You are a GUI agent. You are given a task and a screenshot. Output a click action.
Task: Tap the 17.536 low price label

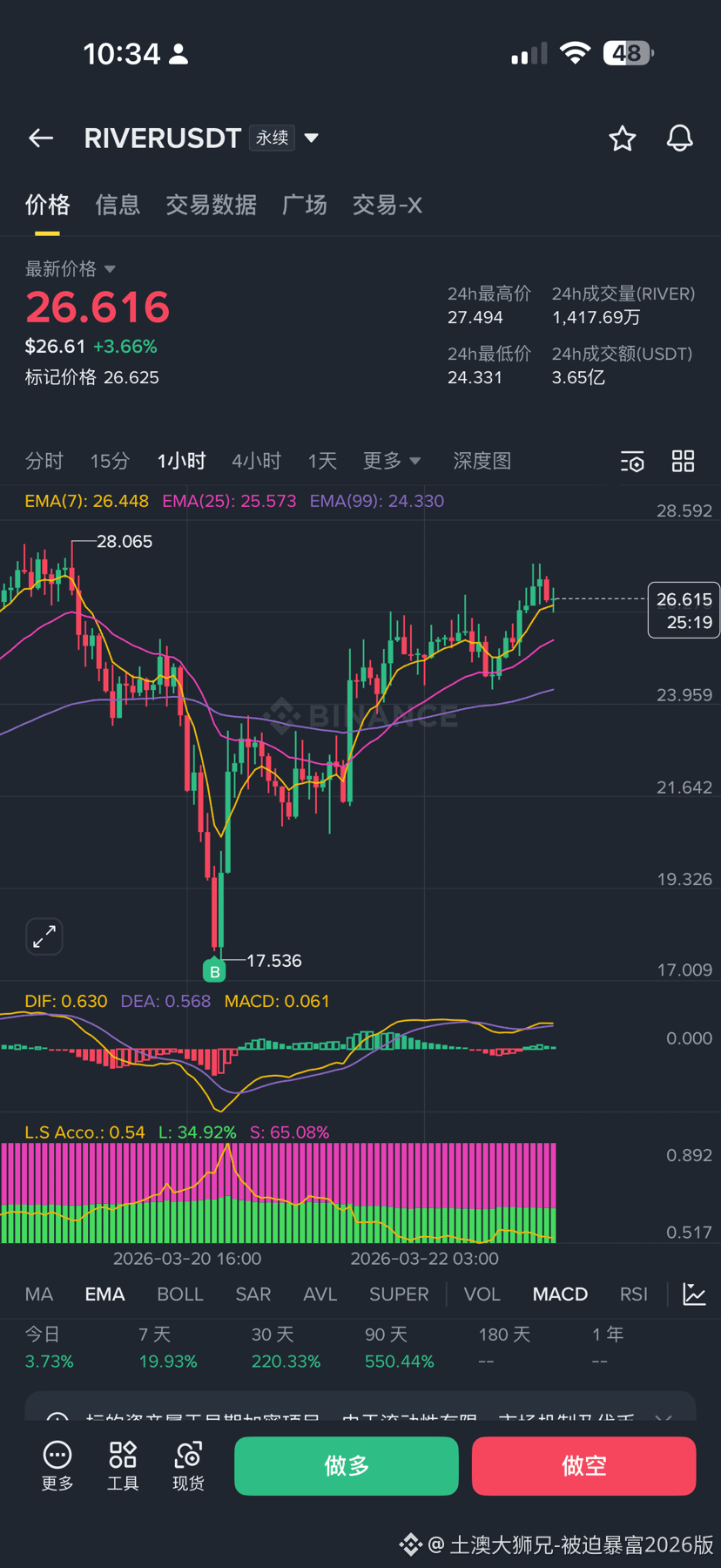(x=274, y=961)
